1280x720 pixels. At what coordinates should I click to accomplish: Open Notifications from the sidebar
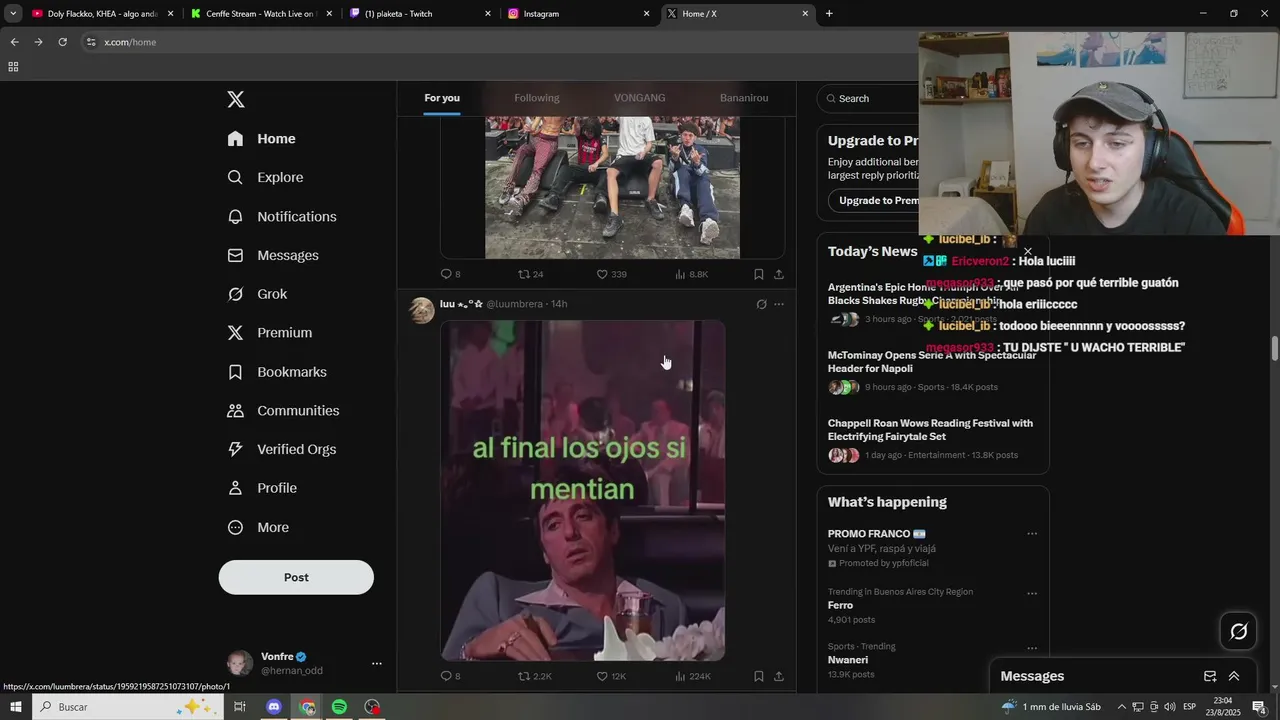(282, 216)
